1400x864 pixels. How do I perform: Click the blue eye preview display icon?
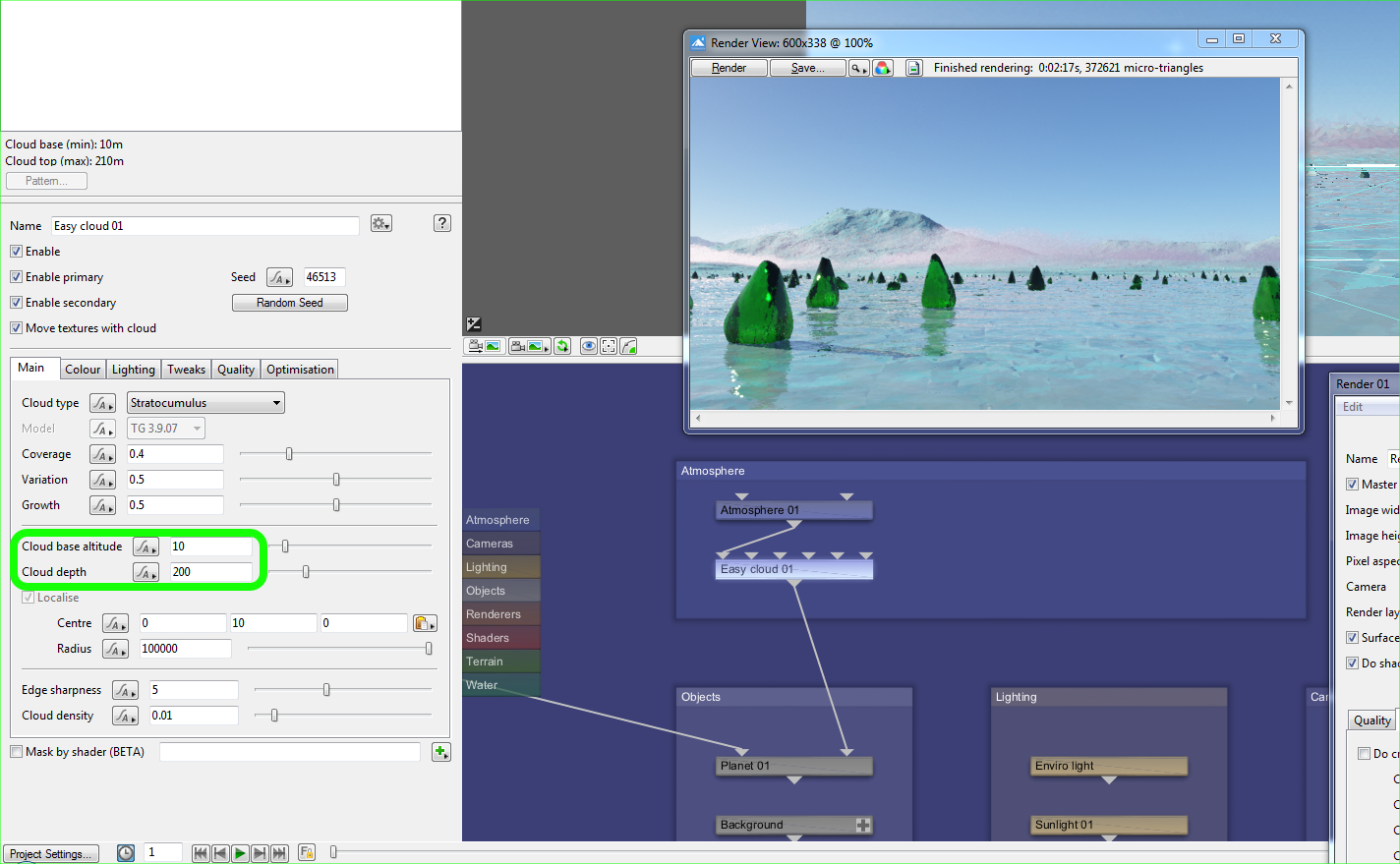[589, 346]
